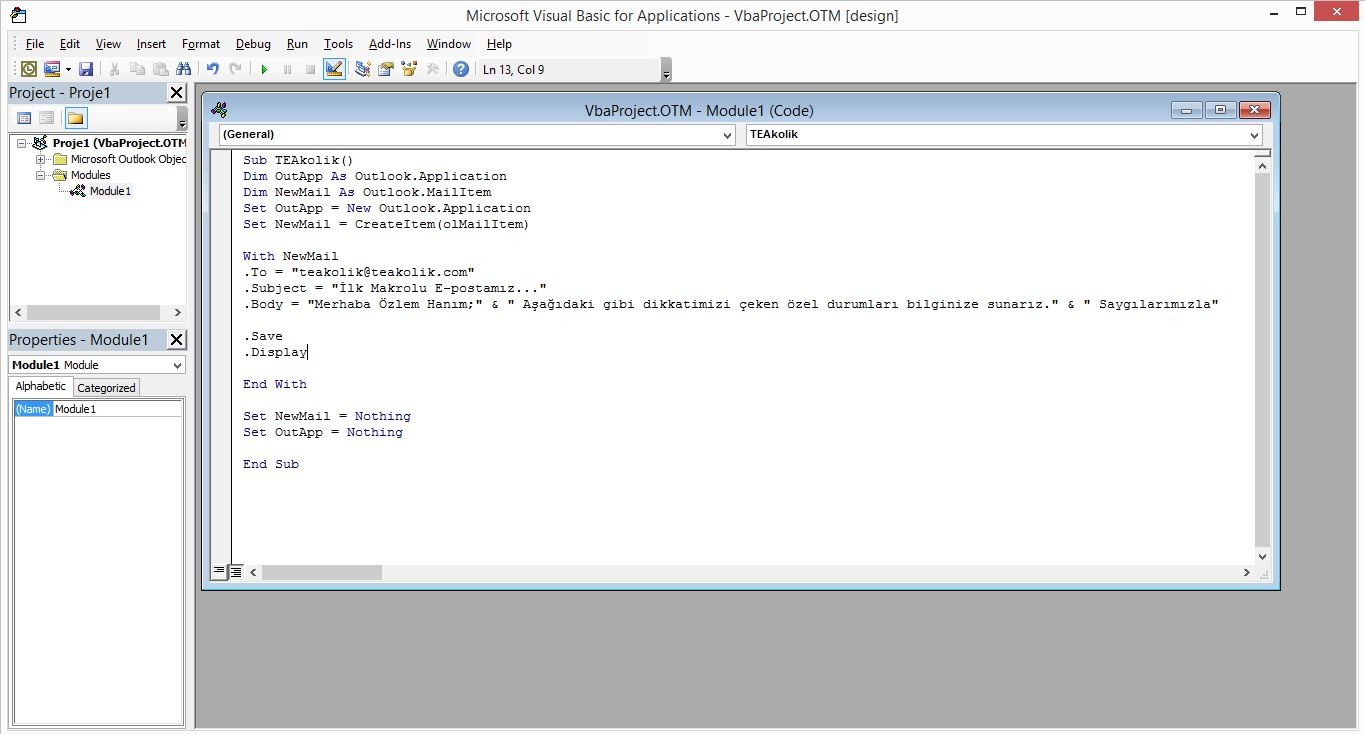
Task: Open the Debug menu
Action: 253,44
